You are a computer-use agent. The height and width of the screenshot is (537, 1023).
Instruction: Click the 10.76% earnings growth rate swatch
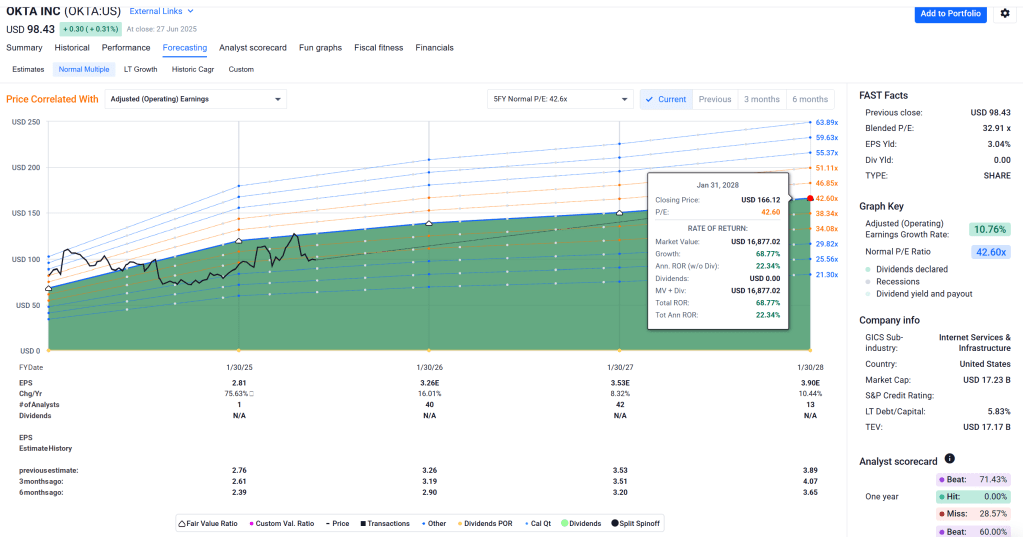pos(989,229)
